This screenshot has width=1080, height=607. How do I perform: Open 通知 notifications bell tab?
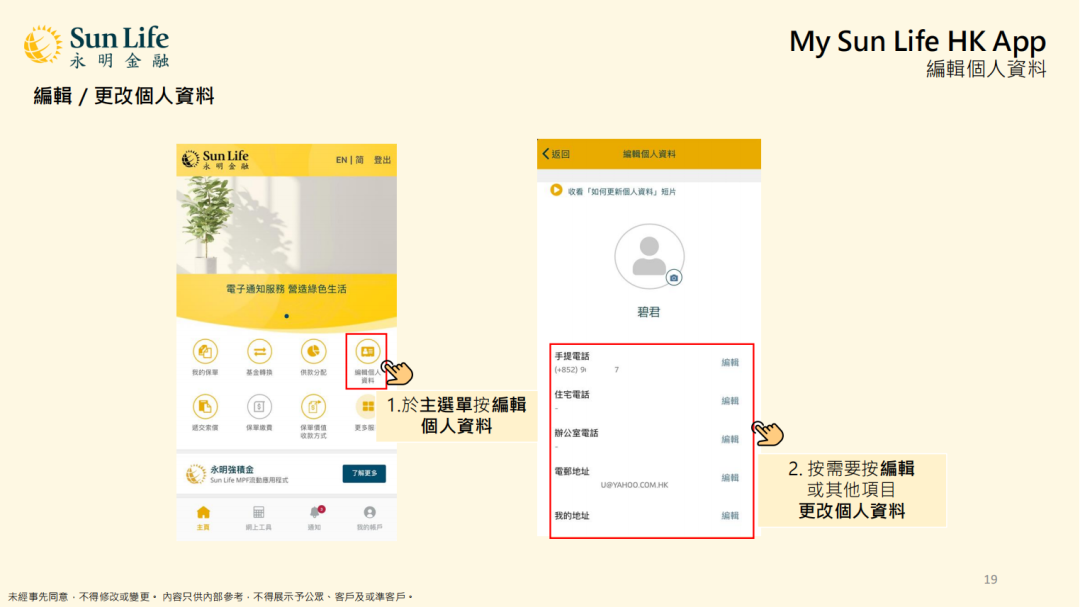tap(315, 518)
